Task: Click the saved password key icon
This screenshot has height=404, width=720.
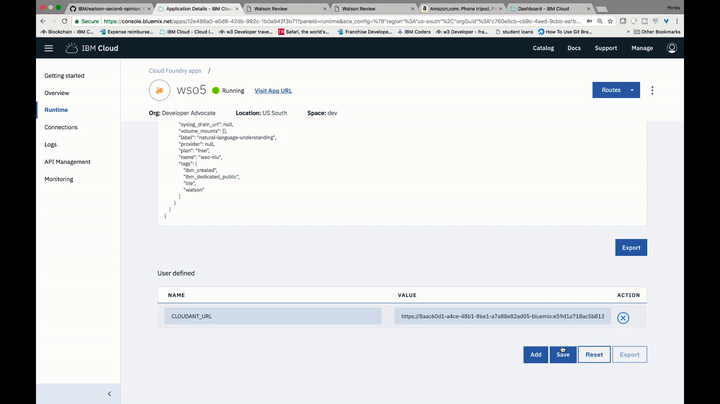Action: [x=589, y=21]
